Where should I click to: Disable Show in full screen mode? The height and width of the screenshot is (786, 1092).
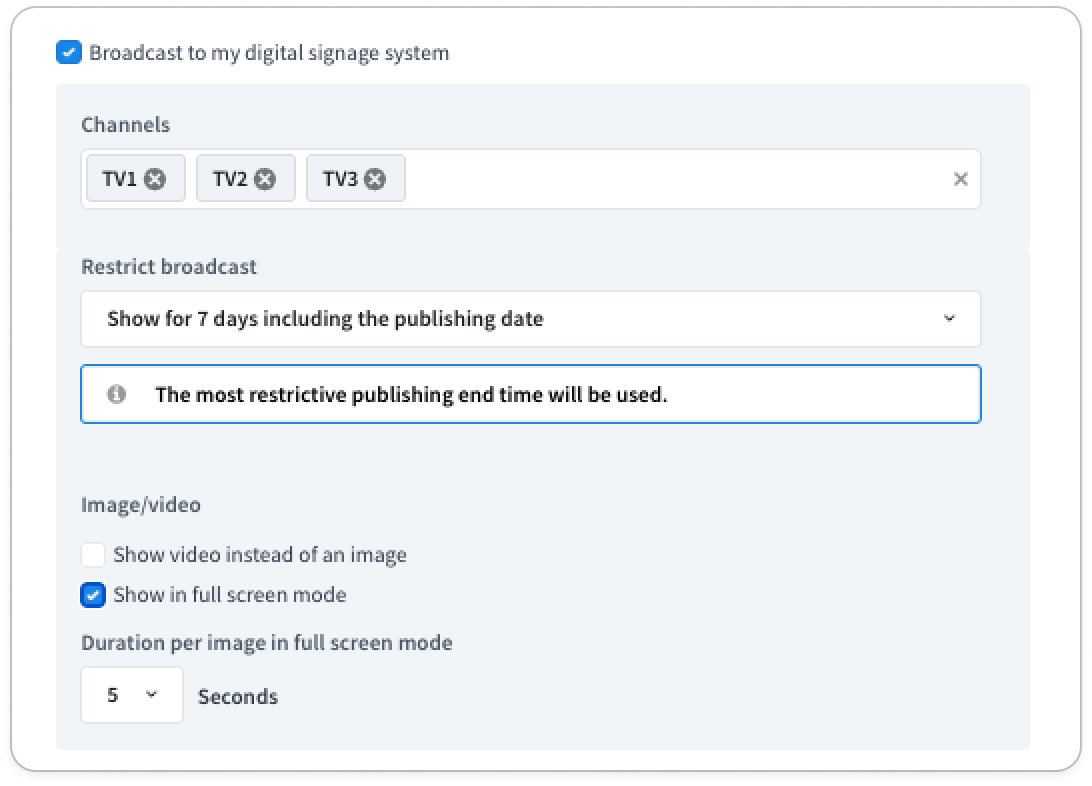pyautogui.click(x=93, y=595)
